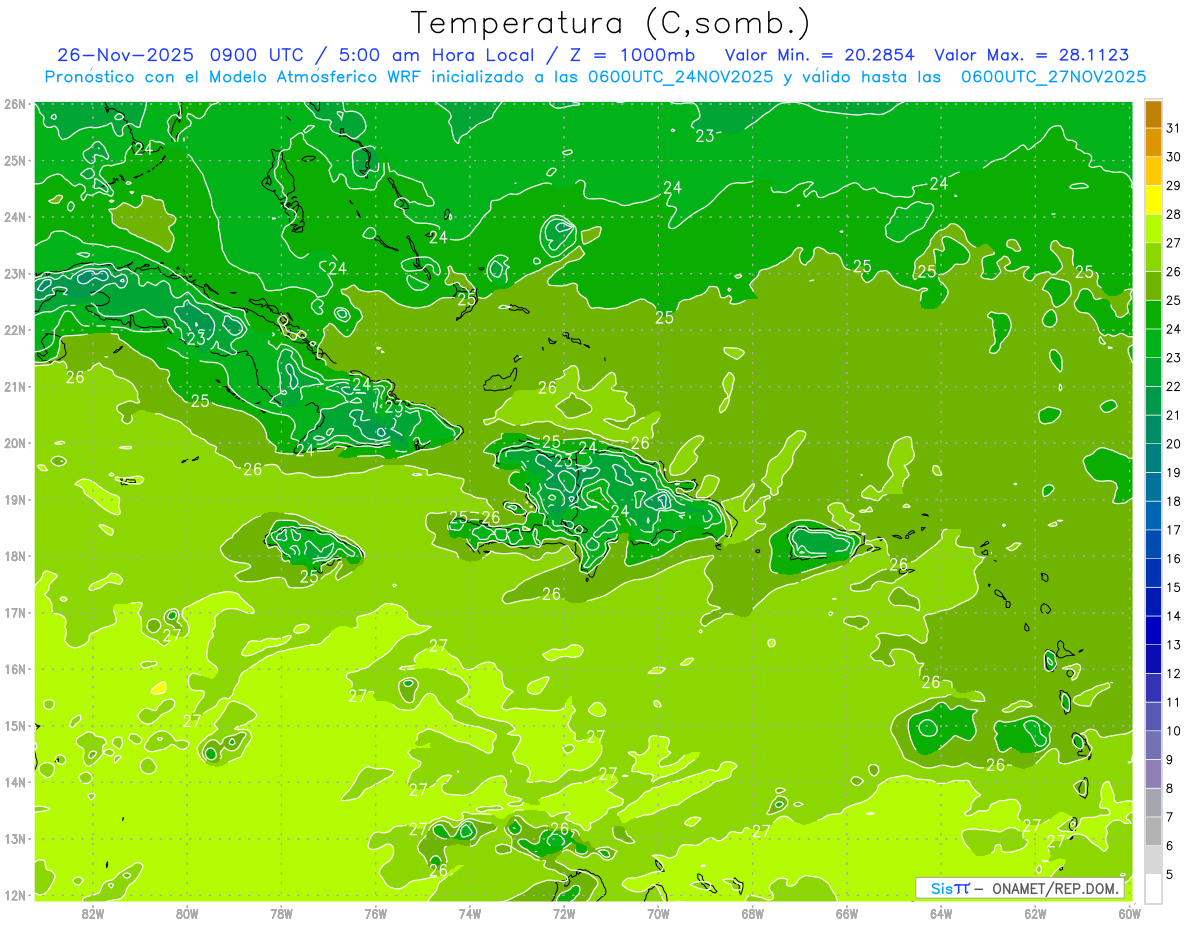Click the latitude tick label 22N

tap(16, 330)
